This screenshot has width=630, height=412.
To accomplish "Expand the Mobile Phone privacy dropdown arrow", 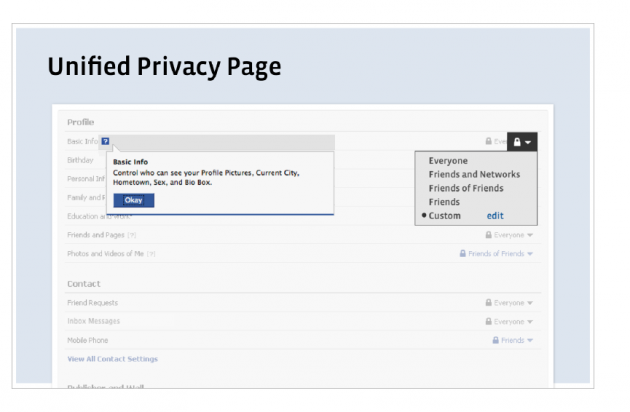I will click(530, 340).
